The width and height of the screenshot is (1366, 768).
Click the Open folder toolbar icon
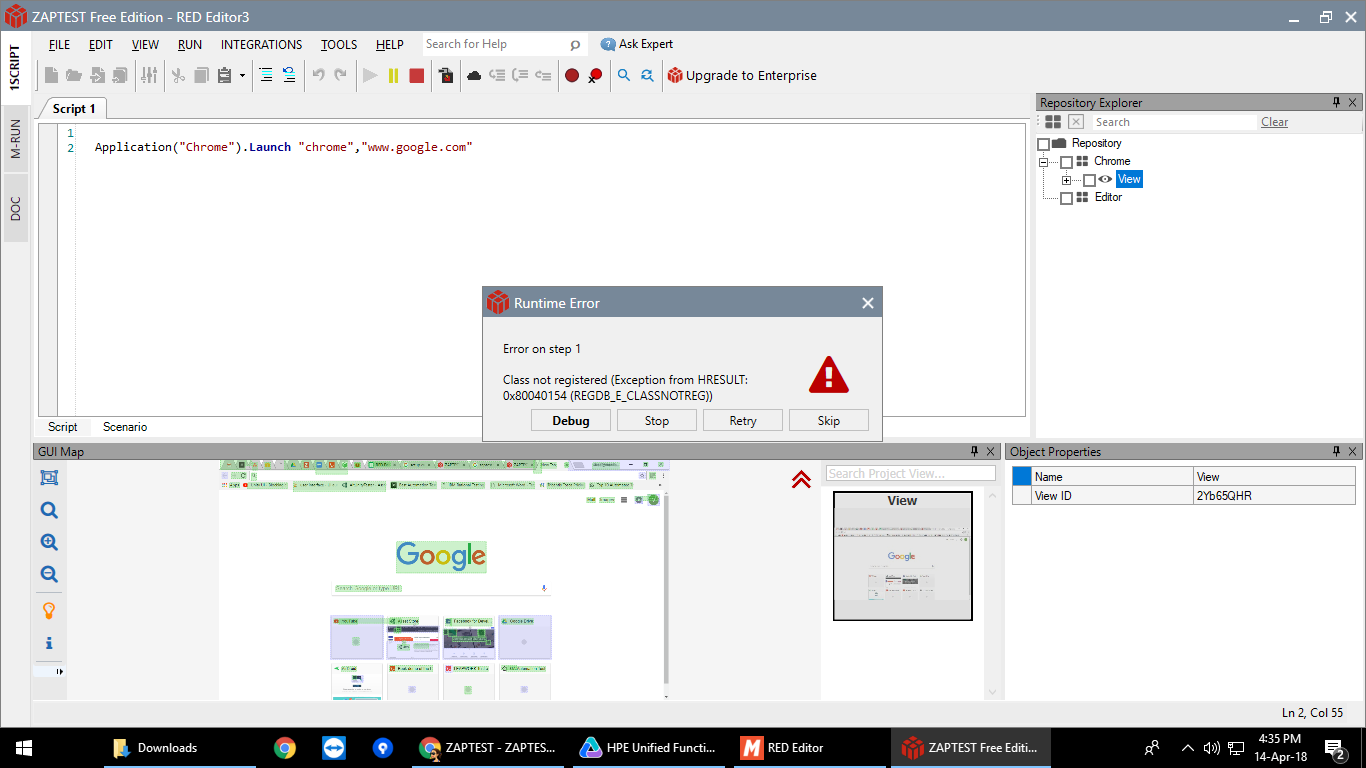pos(74,75)
